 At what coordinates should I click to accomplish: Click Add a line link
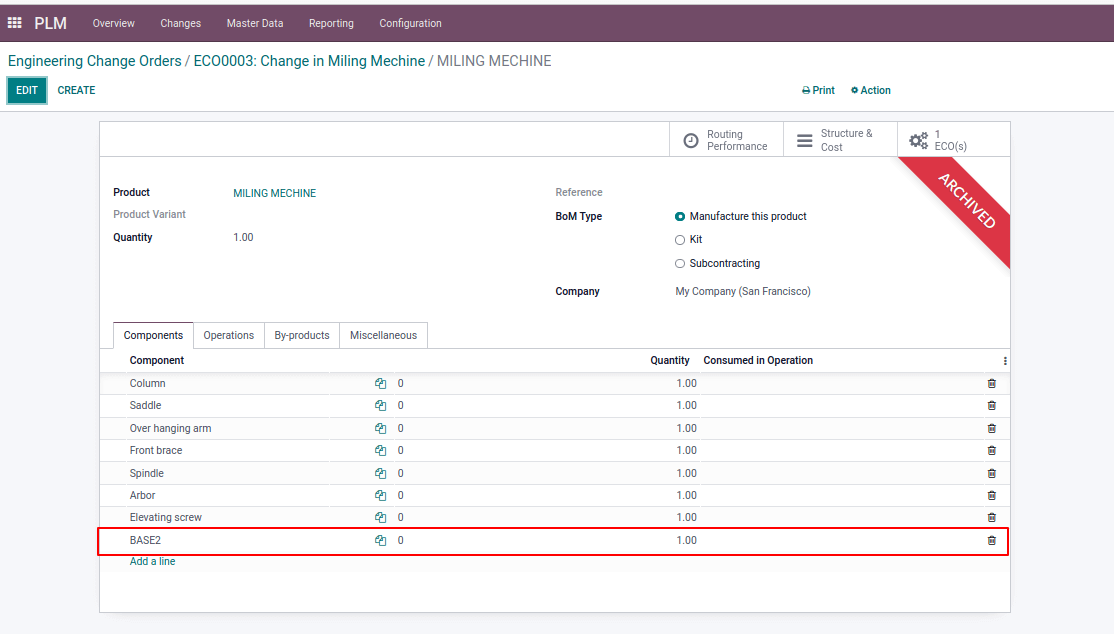point(152,561)
